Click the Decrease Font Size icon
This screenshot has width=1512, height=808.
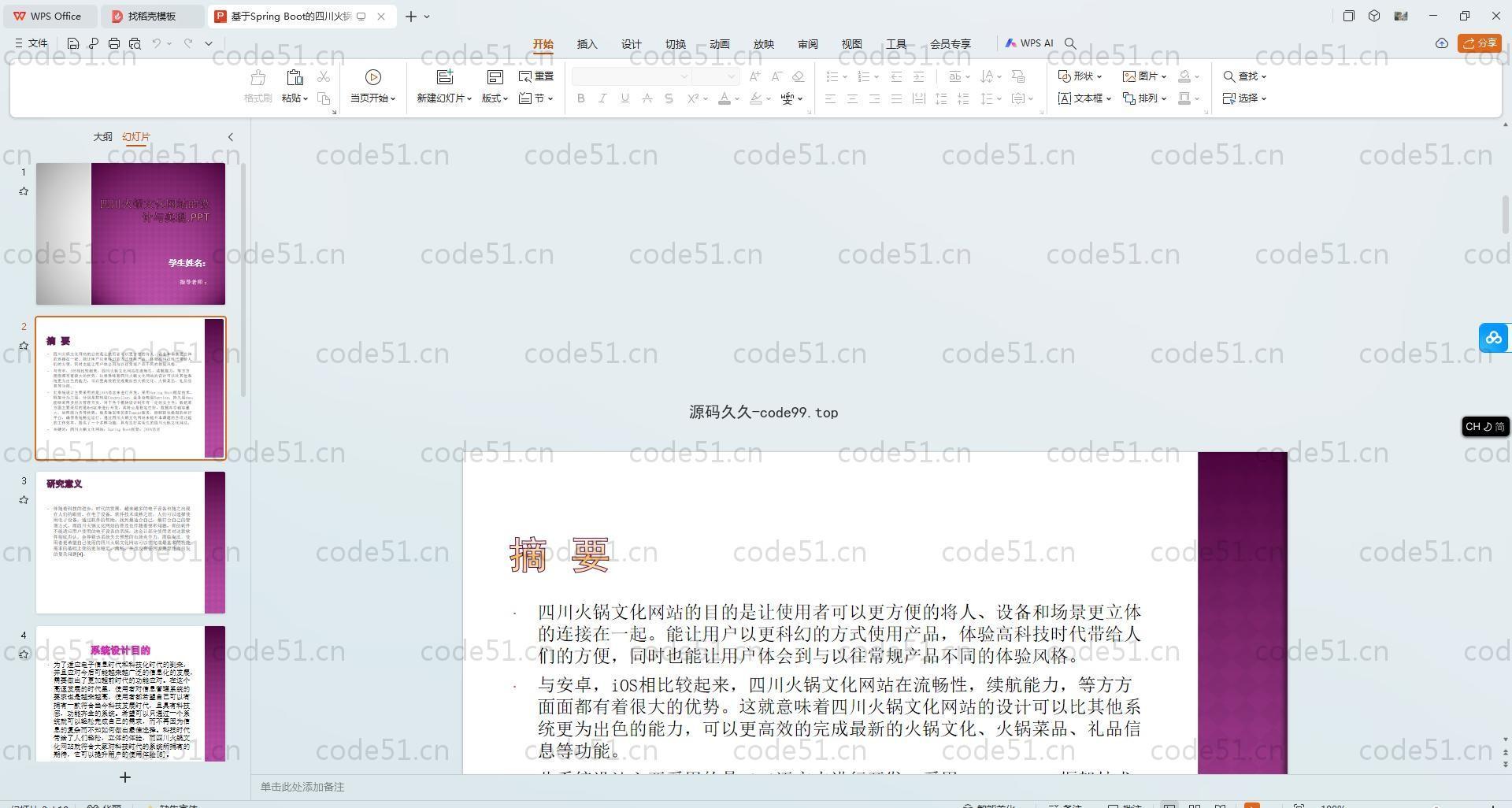pyautogui.click(x=776, y=76)
